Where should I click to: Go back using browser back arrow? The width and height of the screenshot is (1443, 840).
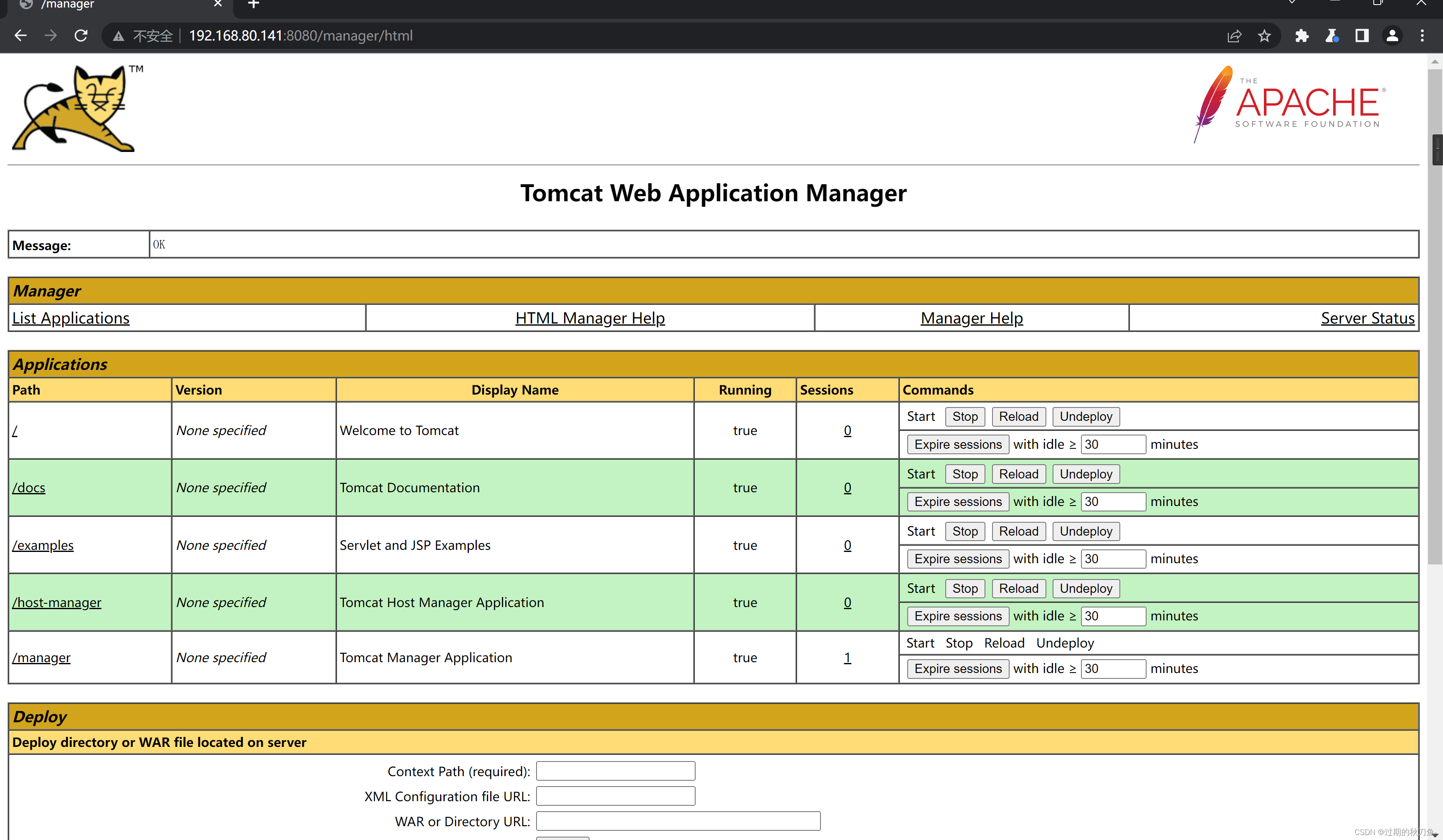click(x=20, y=35)
